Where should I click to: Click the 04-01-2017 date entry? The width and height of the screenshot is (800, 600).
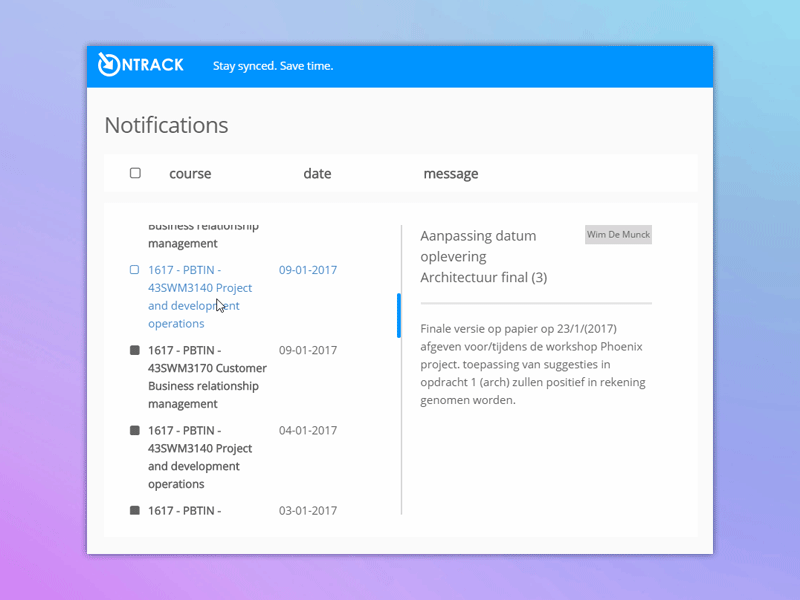click(x=308, y=430)
